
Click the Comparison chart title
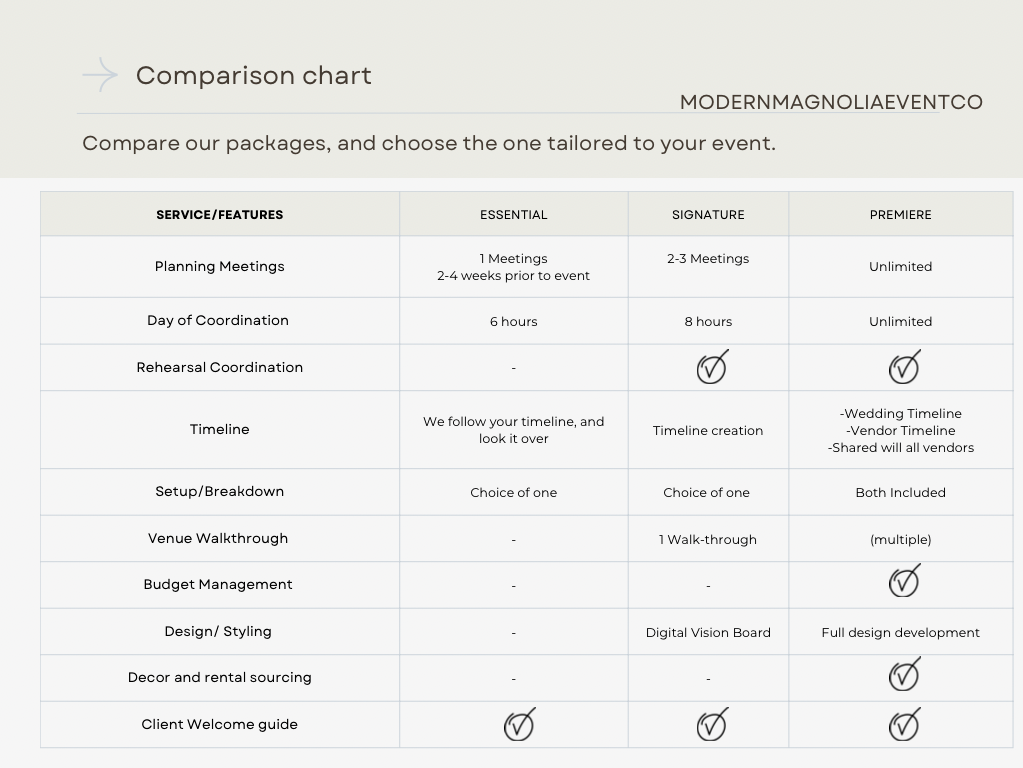click(254, 76)
